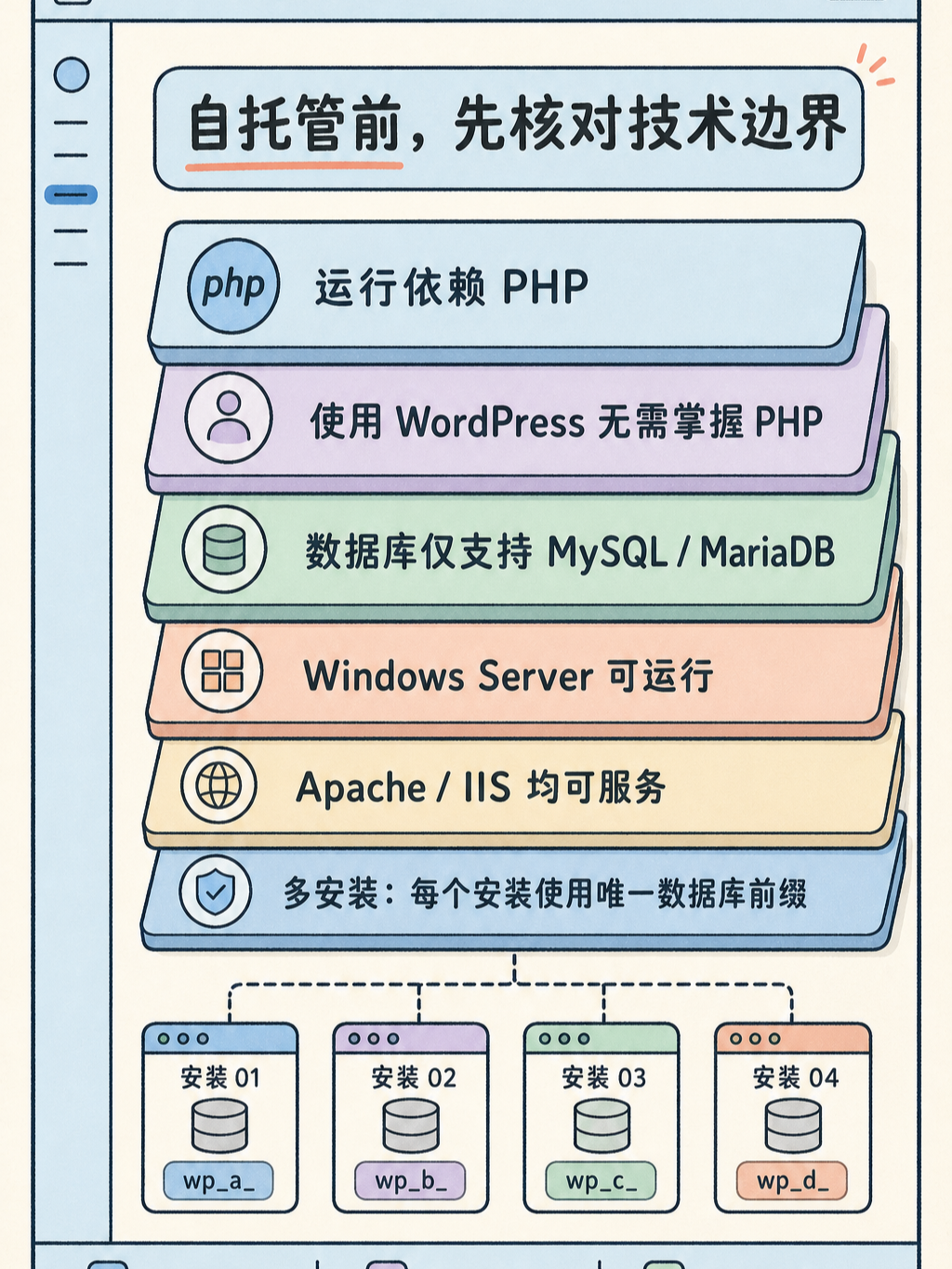Click the database icon in 安装 02 window

click(411, 1126)
